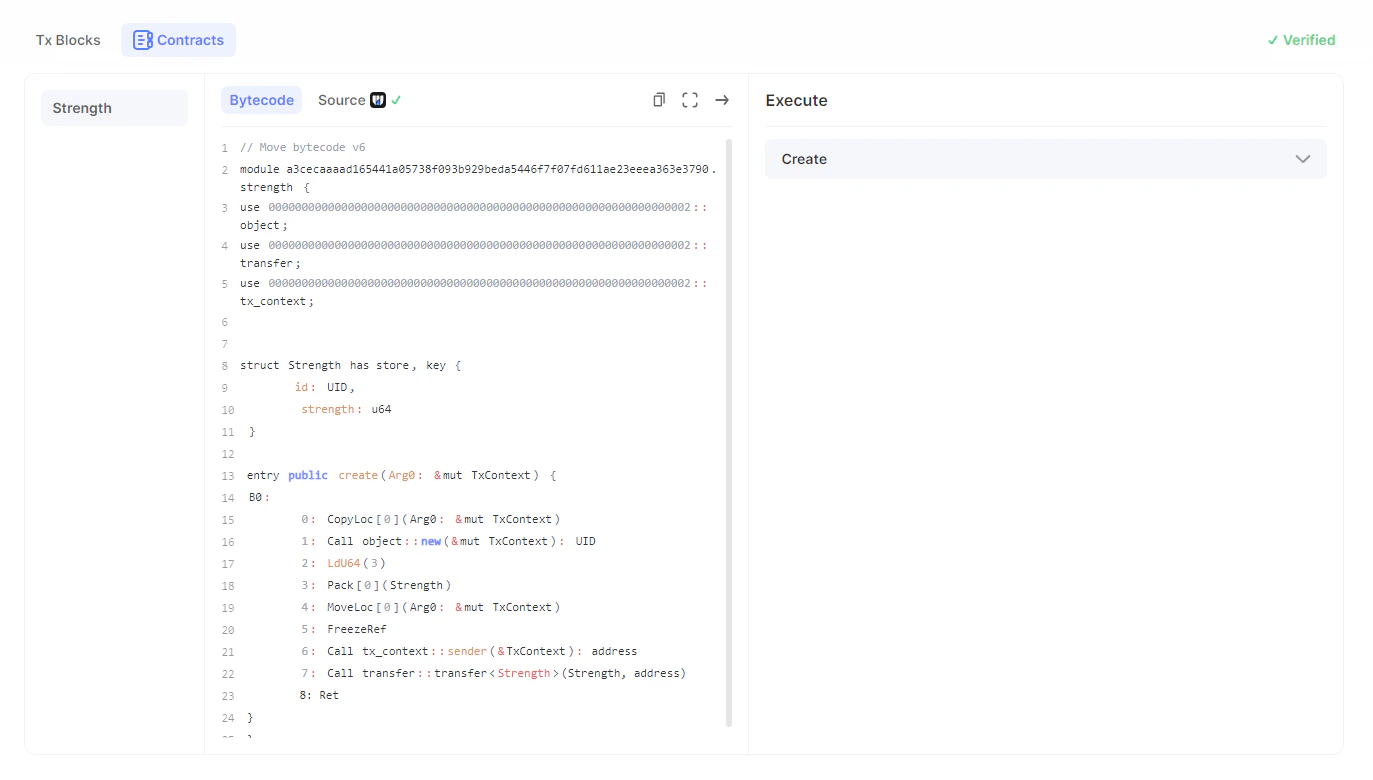Click the 'Call object::new' instruction
1373x780 pixels.
coord(448,541)
